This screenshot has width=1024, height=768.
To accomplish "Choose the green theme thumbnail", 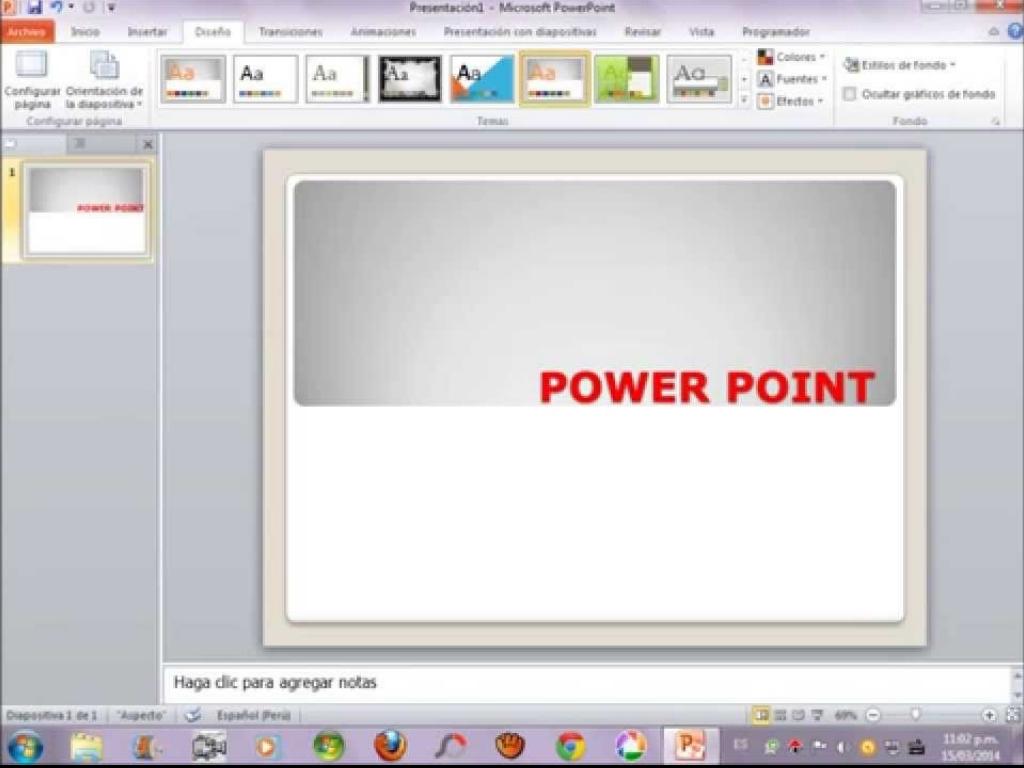I will coord(626,79).
